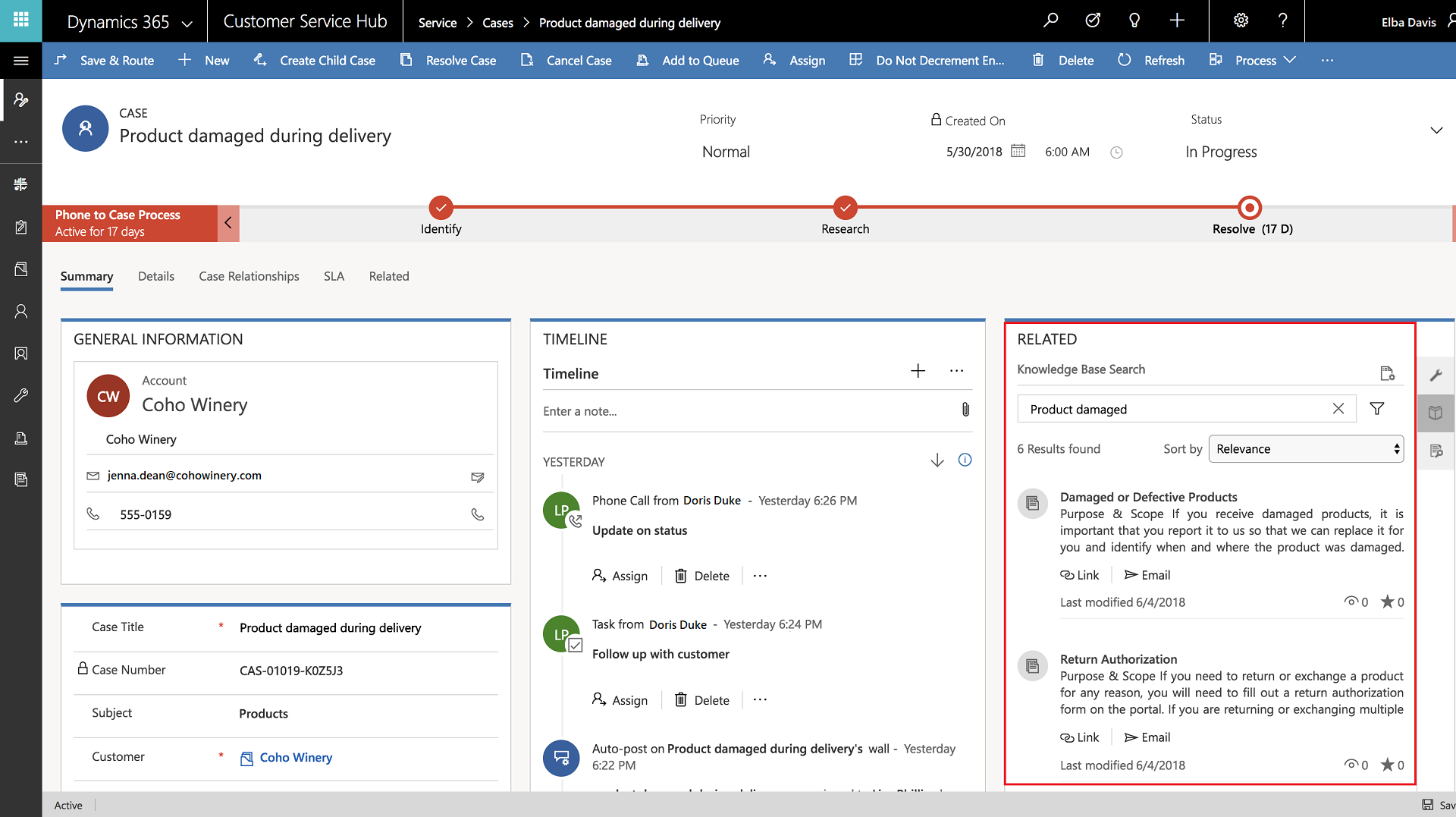This screenshot has height=817, width=1456.
Task: Expand the header chevron next to Status
Action: [x=1436, y=130]
